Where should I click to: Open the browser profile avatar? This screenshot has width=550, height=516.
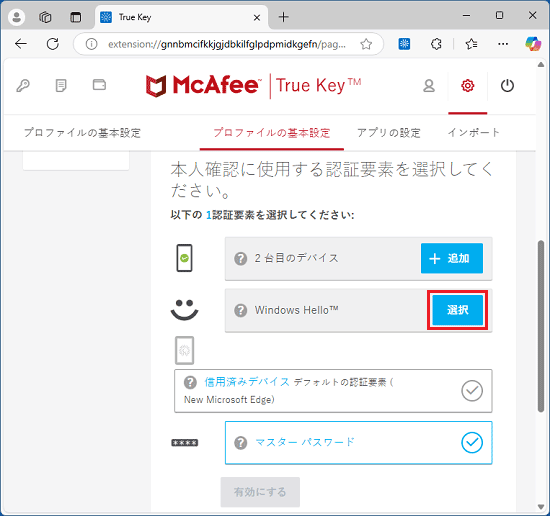[16, 17]
